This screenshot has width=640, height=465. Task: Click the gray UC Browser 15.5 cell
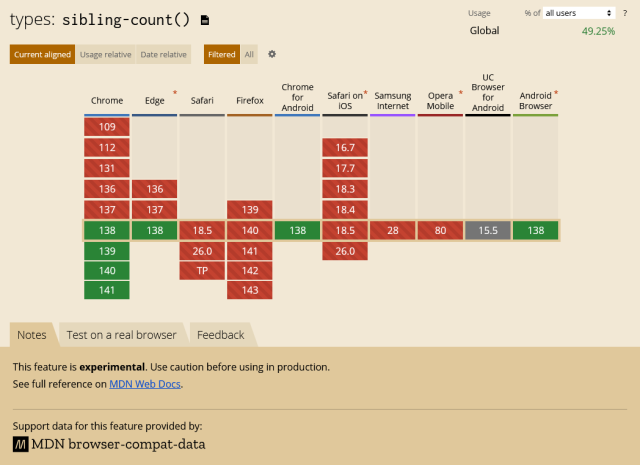[488, 230]
